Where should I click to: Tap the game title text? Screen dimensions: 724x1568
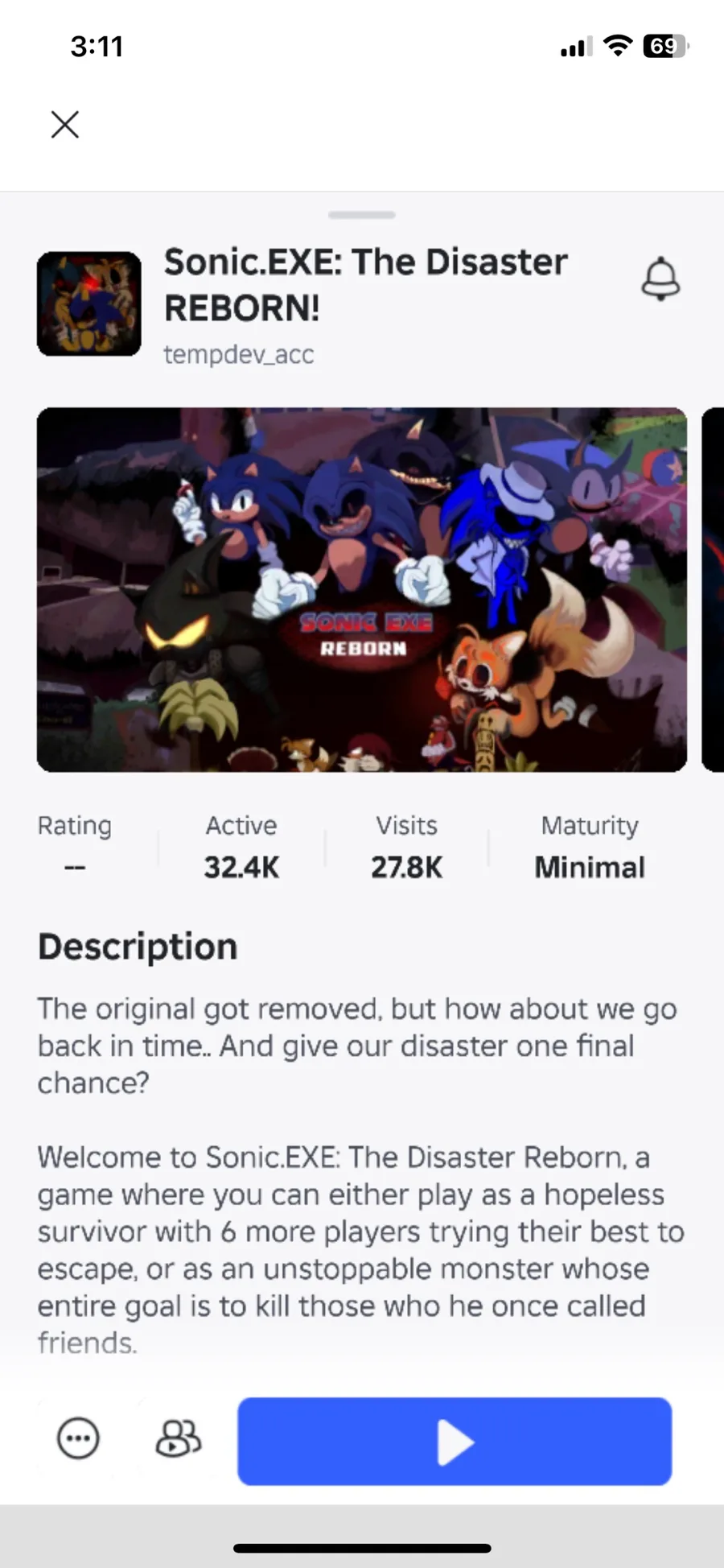[x=366, y=284]
